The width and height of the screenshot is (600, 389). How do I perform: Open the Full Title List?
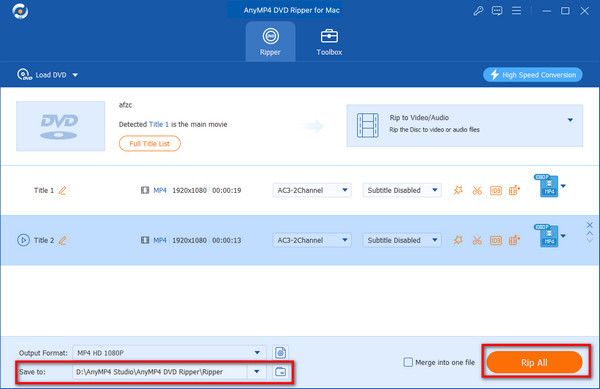pos(150,143)
